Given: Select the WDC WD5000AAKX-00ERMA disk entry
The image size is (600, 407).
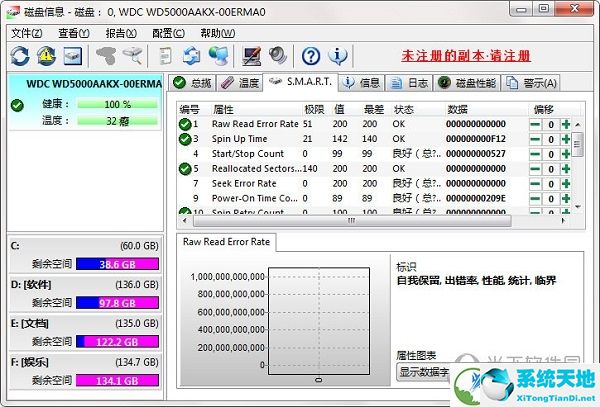Looking at the screenshot, I should tap(85, 102).
